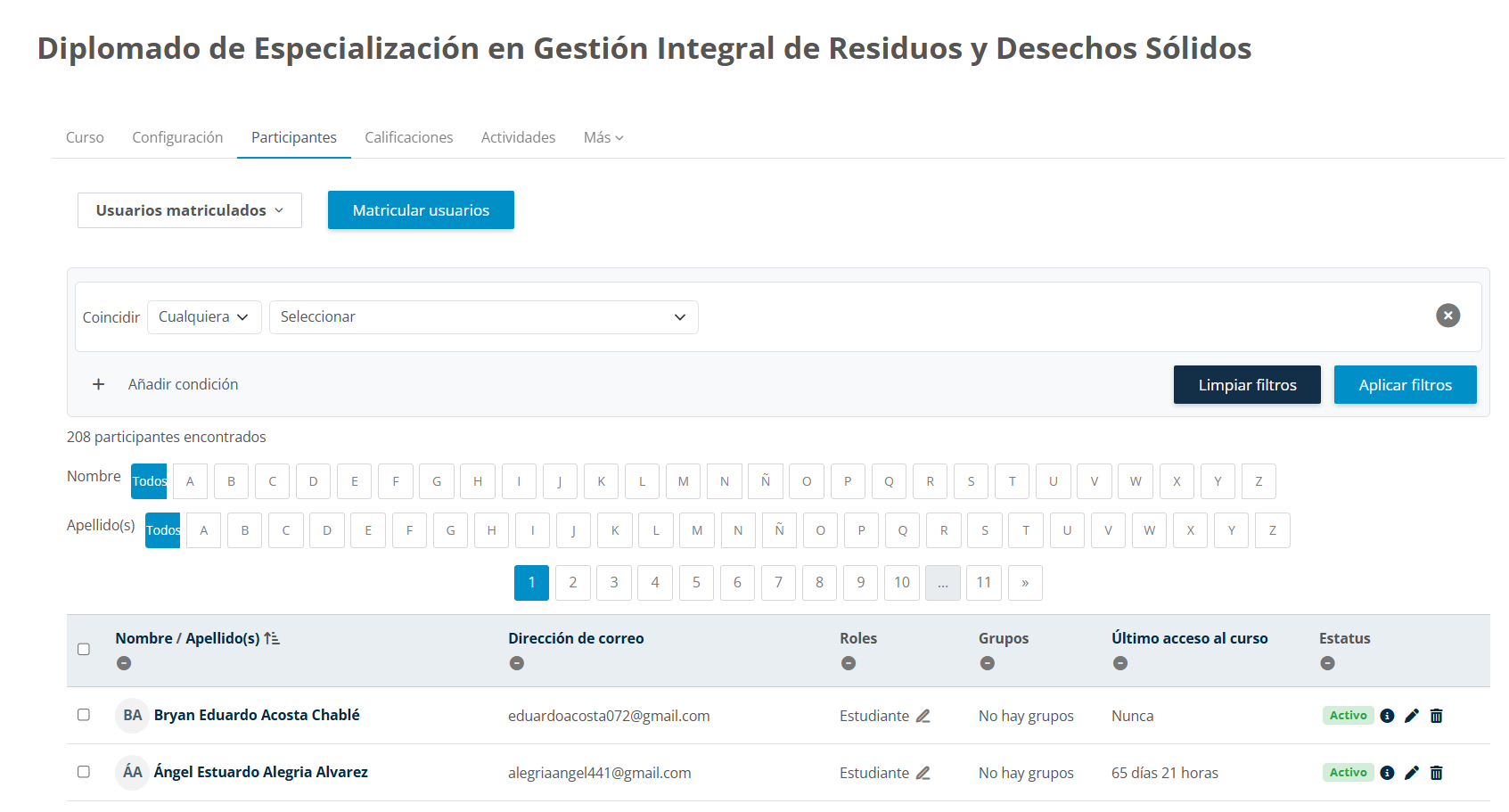The image size is (1509, 812).
Task: Sort the table by the Nombre column header
Action: pyautogui.click(x=144, y=638)
